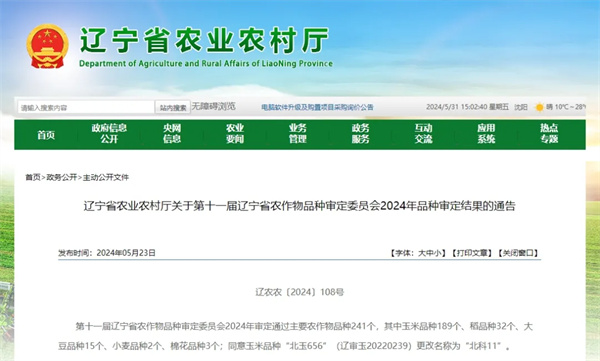Click the search input field
The image size is (600, 361).
(86, 108)
